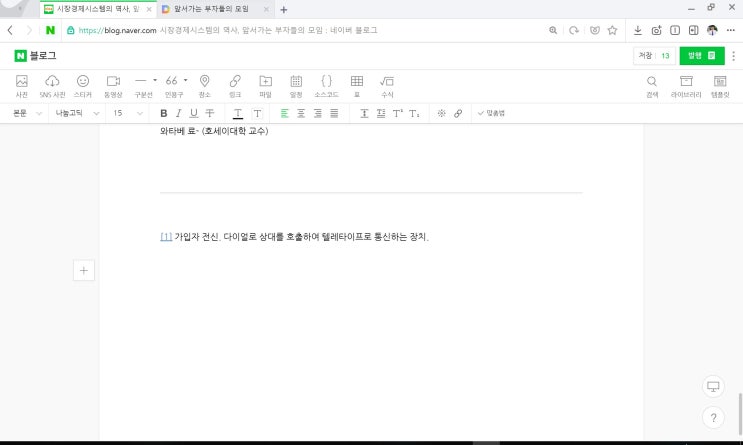
Task: Open the 나눔고딕 font dropdown
Action: 77,113
